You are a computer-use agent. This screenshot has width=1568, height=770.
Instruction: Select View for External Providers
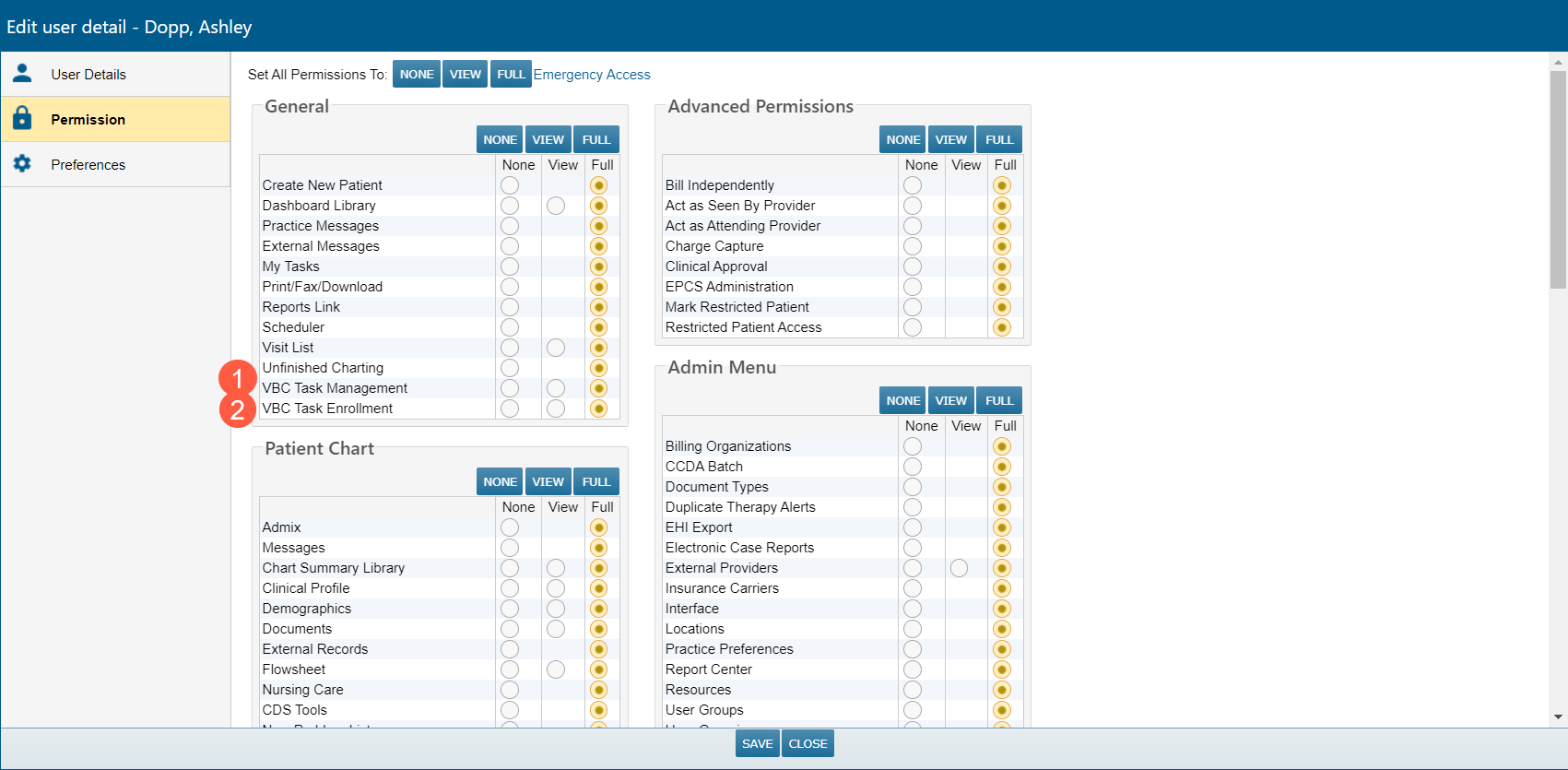point(960,568)
